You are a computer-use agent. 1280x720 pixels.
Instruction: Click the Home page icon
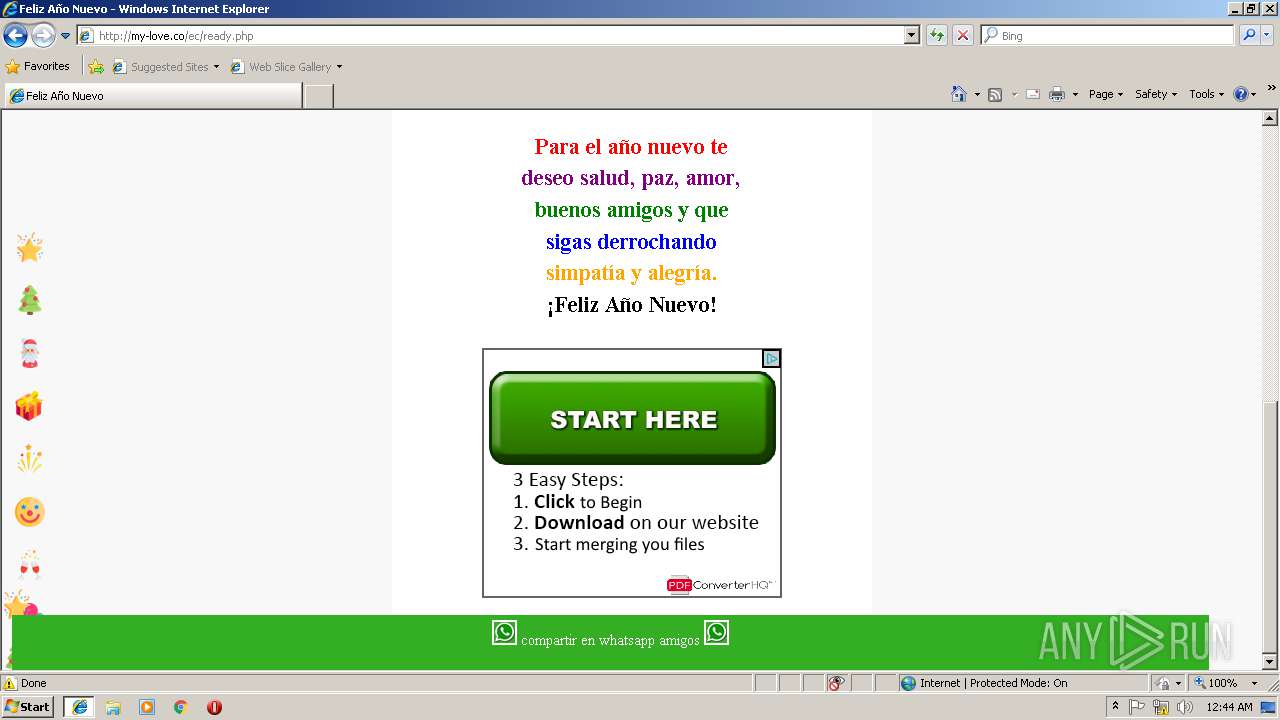tap(959, 94)
